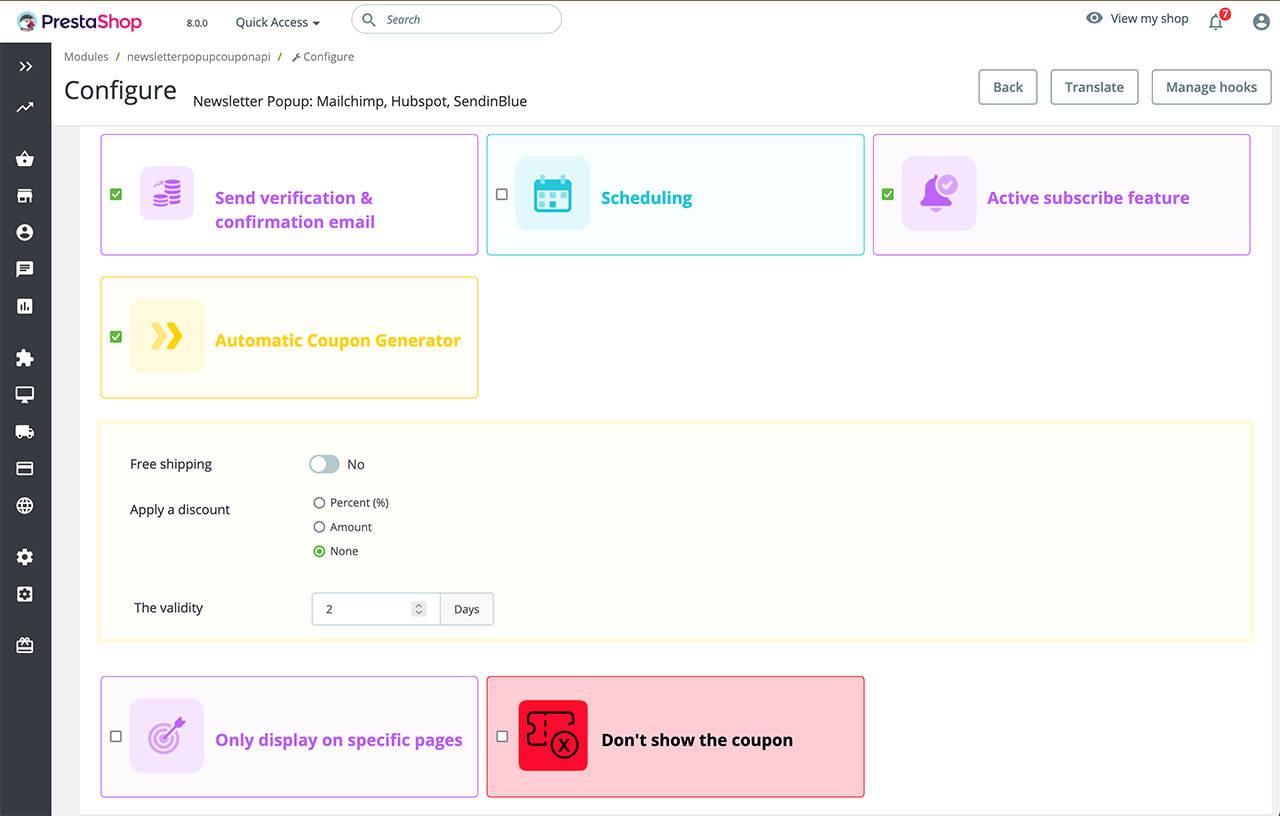The height and width of the screenshot is (816, 1280).
Task: Click the eye icon beside View my shop
Action: click(1094, 18)
